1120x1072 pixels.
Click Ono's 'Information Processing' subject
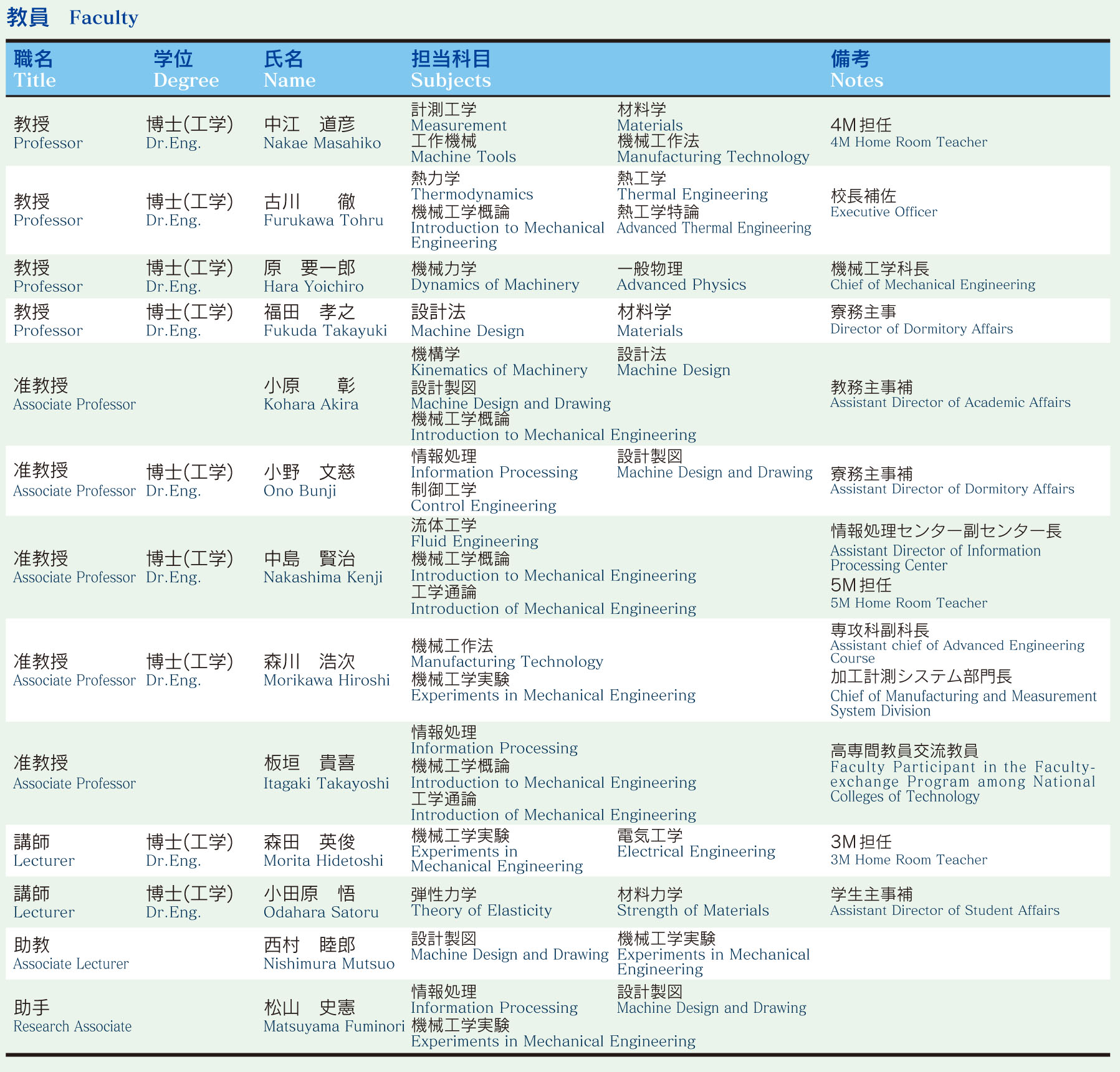pyautogui.click(x=494, y=472)
